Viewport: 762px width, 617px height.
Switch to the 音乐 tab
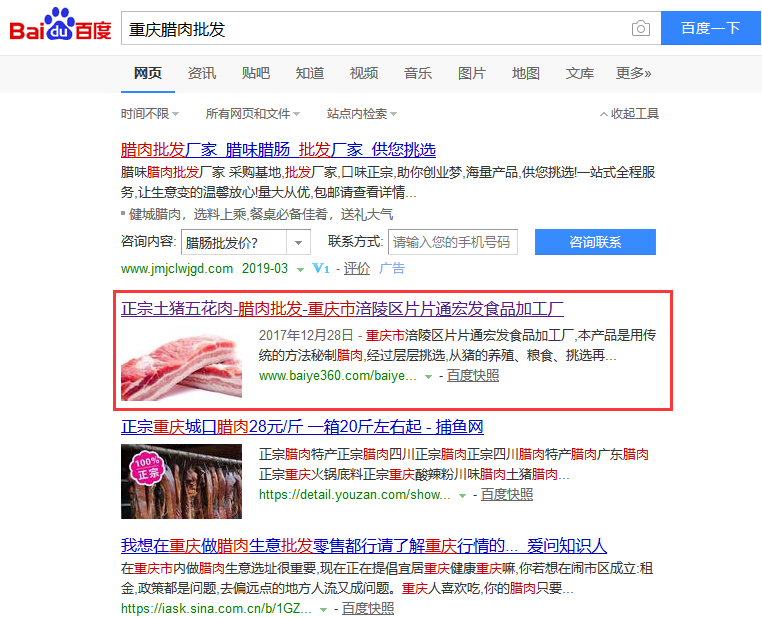[417, 73]
